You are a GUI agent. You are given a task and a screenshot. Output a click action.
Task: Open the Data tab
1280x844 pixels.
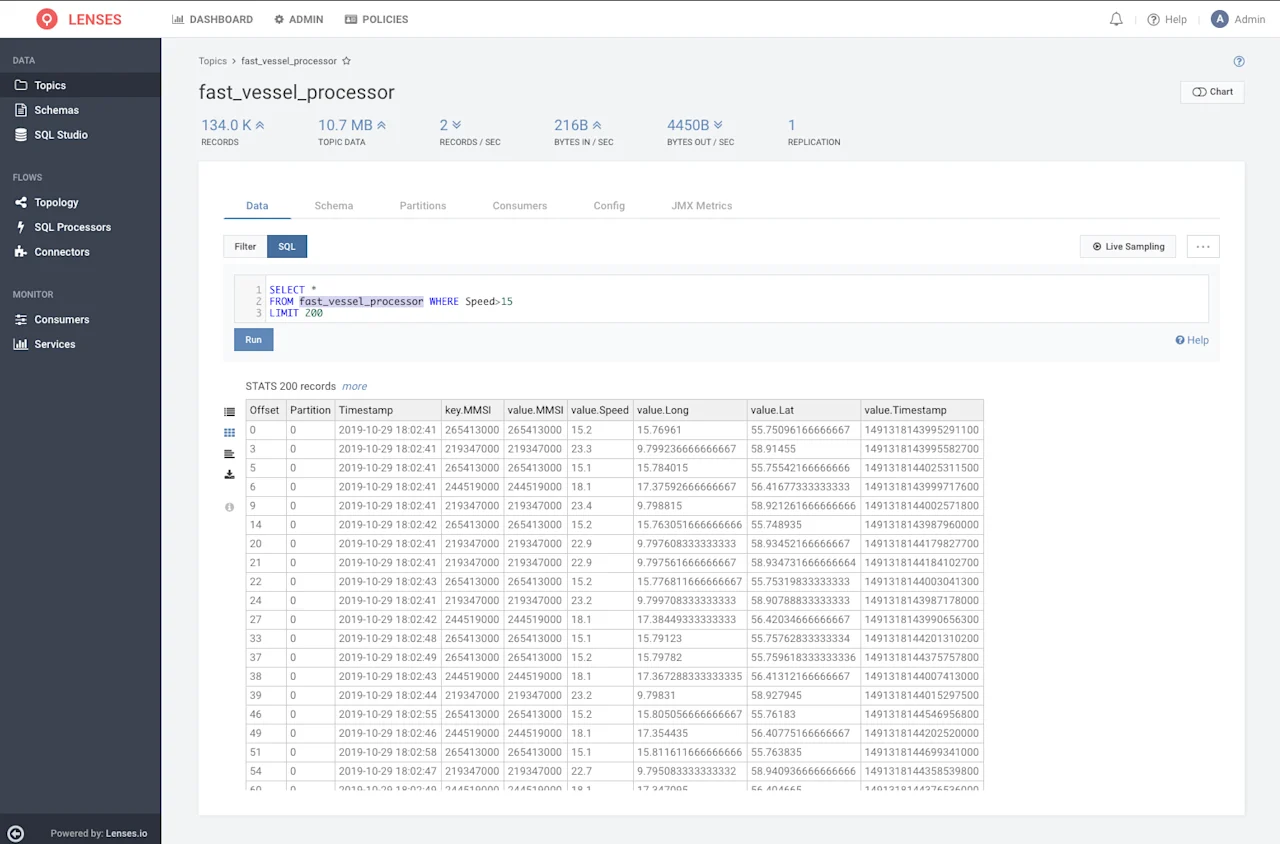coord(257,206)
